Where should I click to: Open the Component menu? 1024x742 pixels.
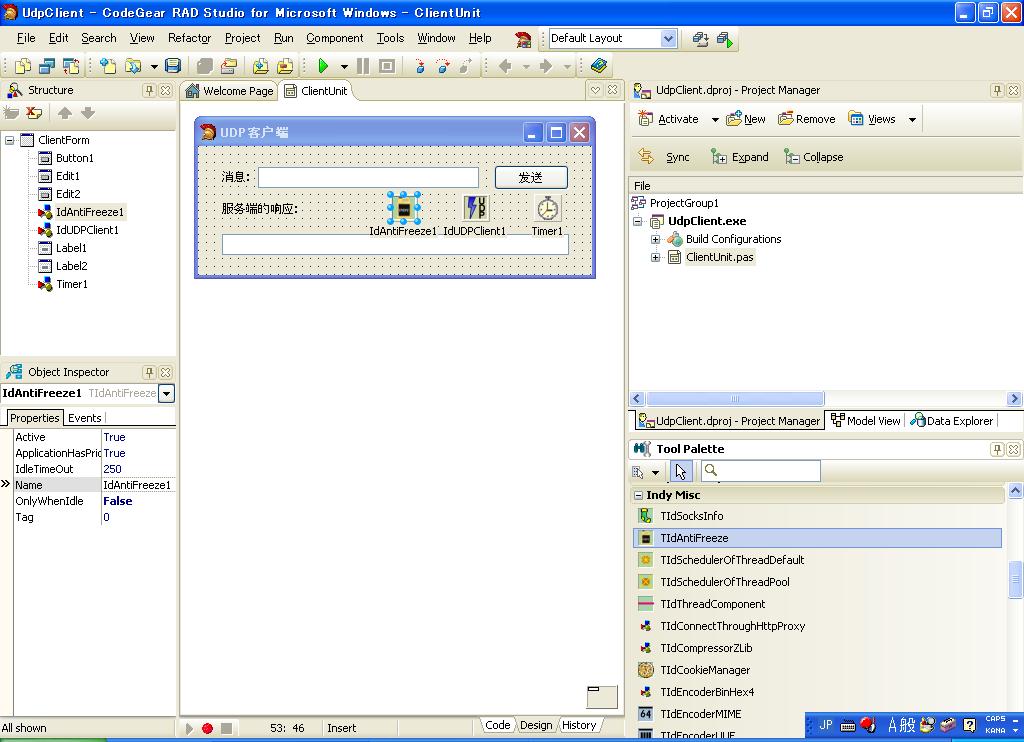(334, 38)
